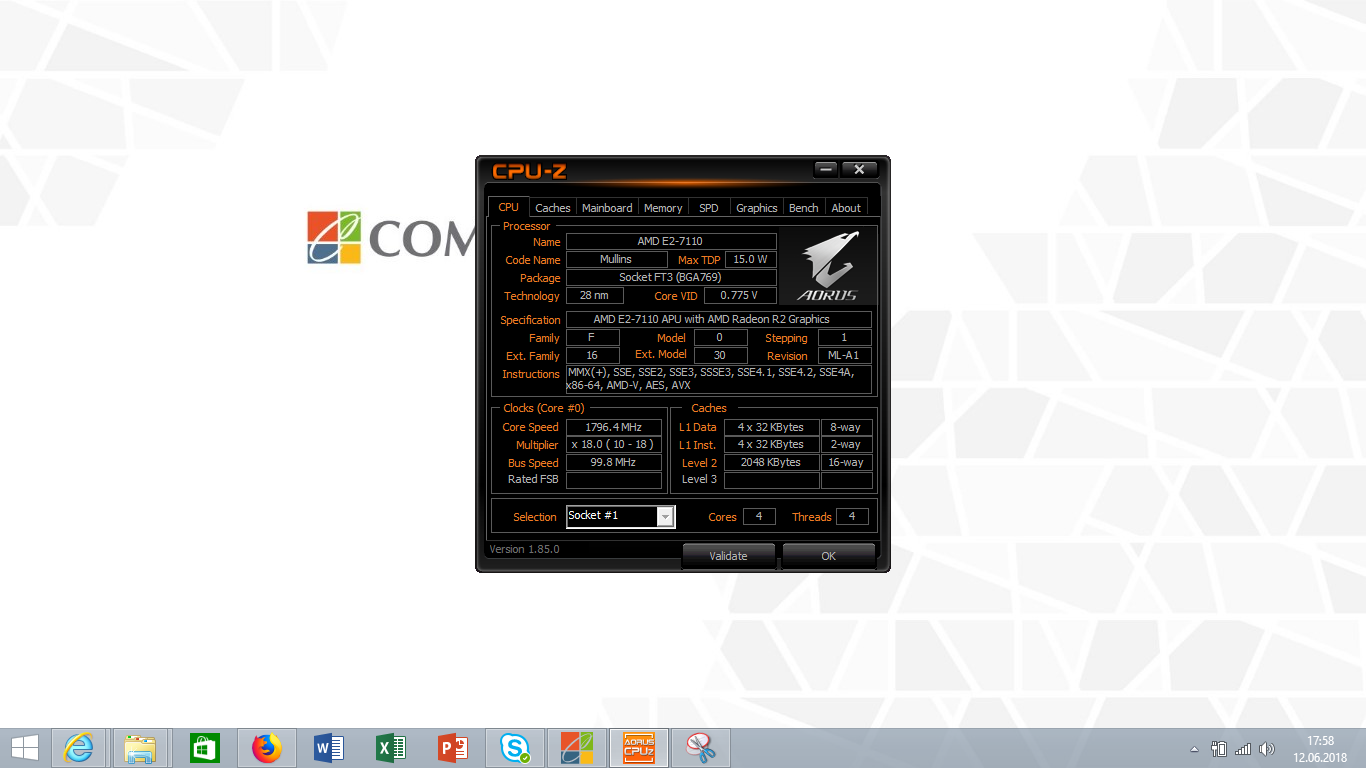The width and height of the screenshot is (1366, 768).
Task: Open the Graphics tab
Action: pyautogui.click(x=757, y=208)
